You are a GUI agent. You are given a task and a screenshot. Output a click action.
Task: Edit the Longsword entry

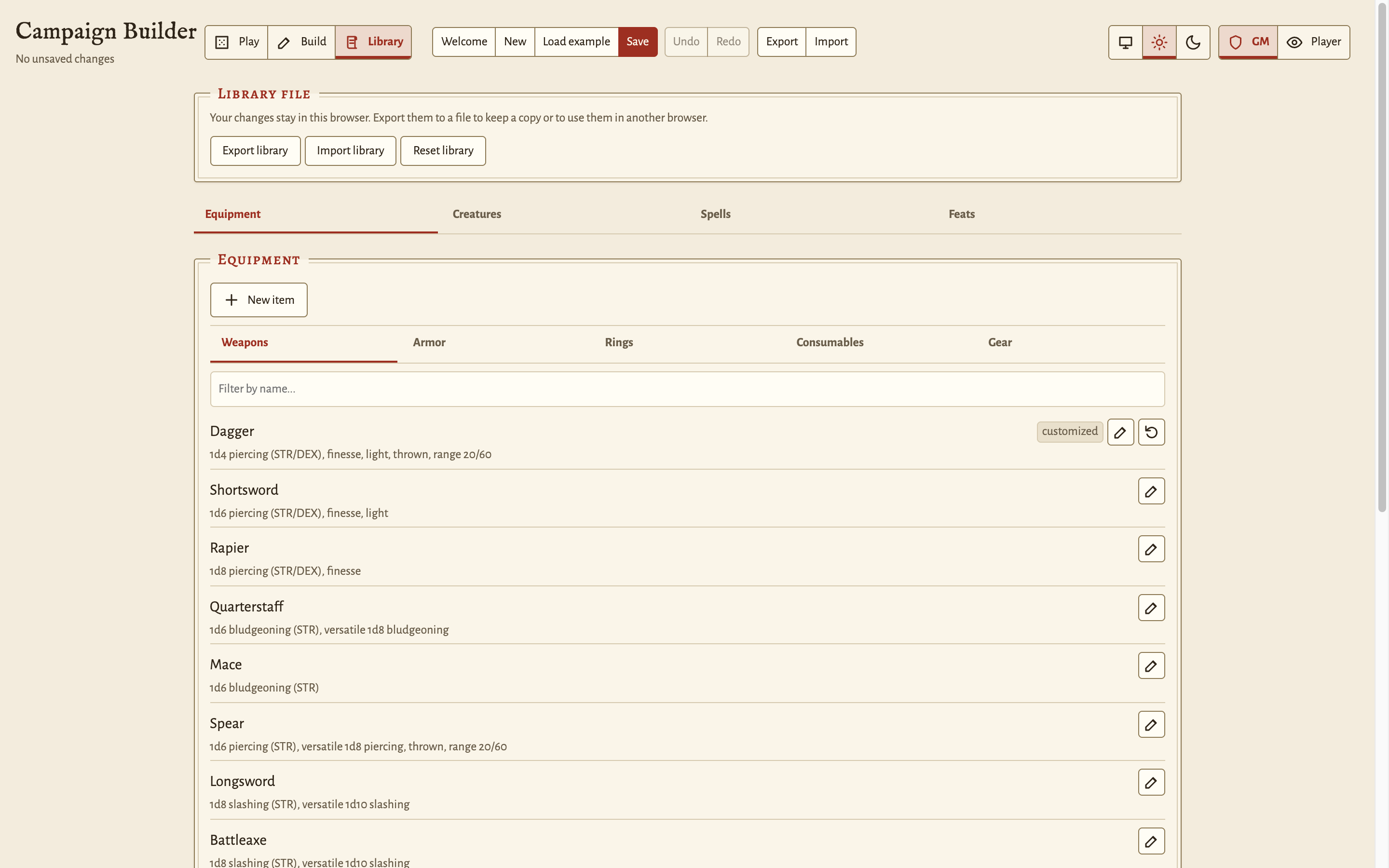(1151, 782)
